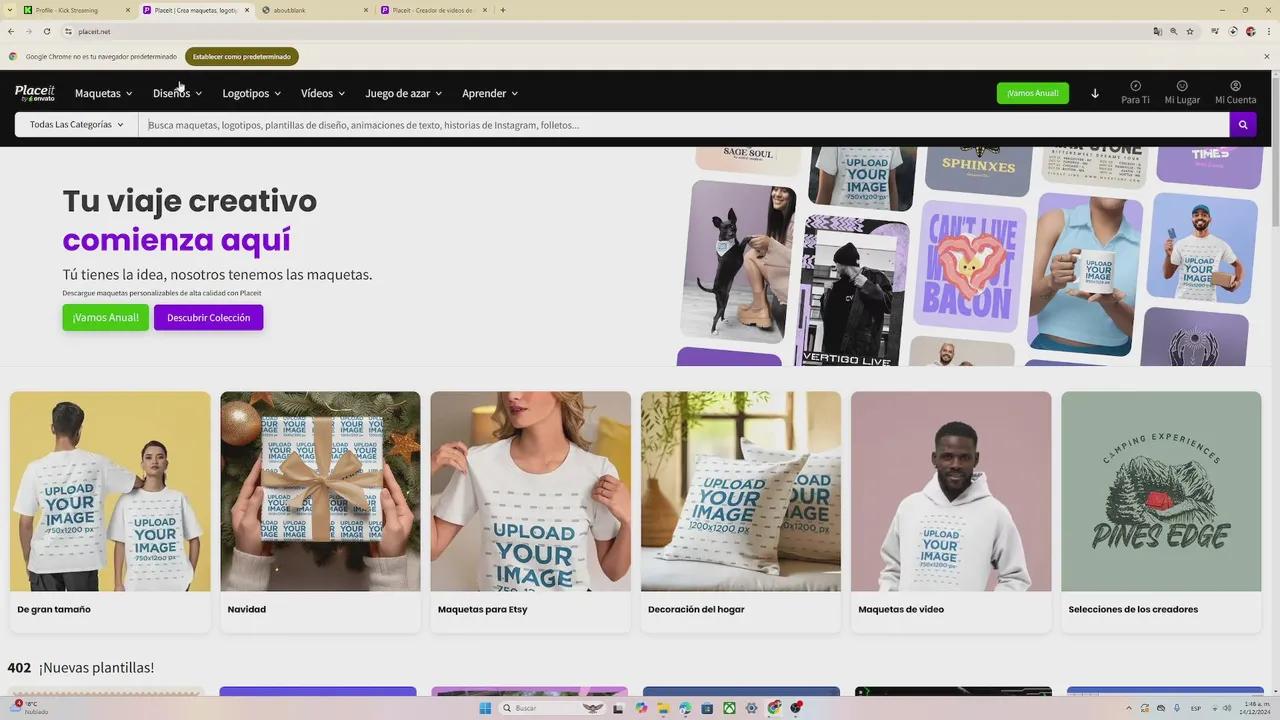The height and width of the screenshot is (720, 1280).
Task: Click the pillow mockup thumbnail
Action: (741, 491)
